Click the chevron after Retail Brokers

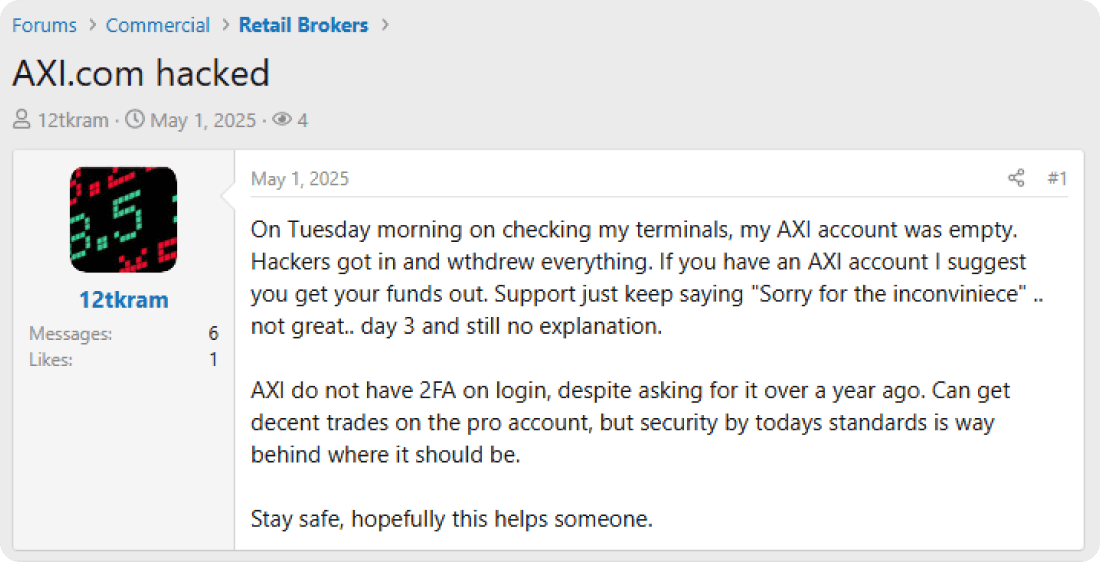pyautogui.click(x=384, y=25)
